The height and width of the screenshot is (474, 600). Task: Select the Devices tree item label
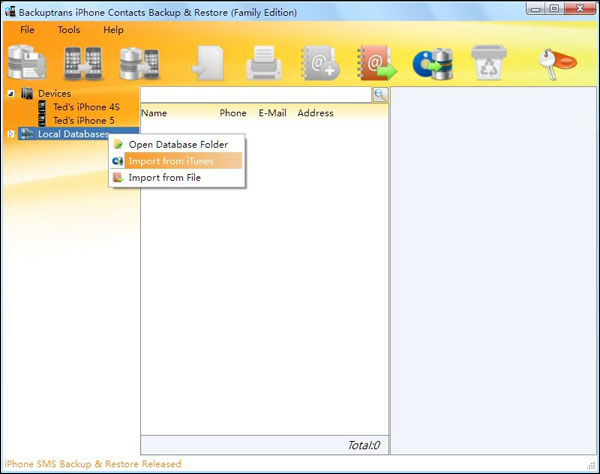point(54,93)
